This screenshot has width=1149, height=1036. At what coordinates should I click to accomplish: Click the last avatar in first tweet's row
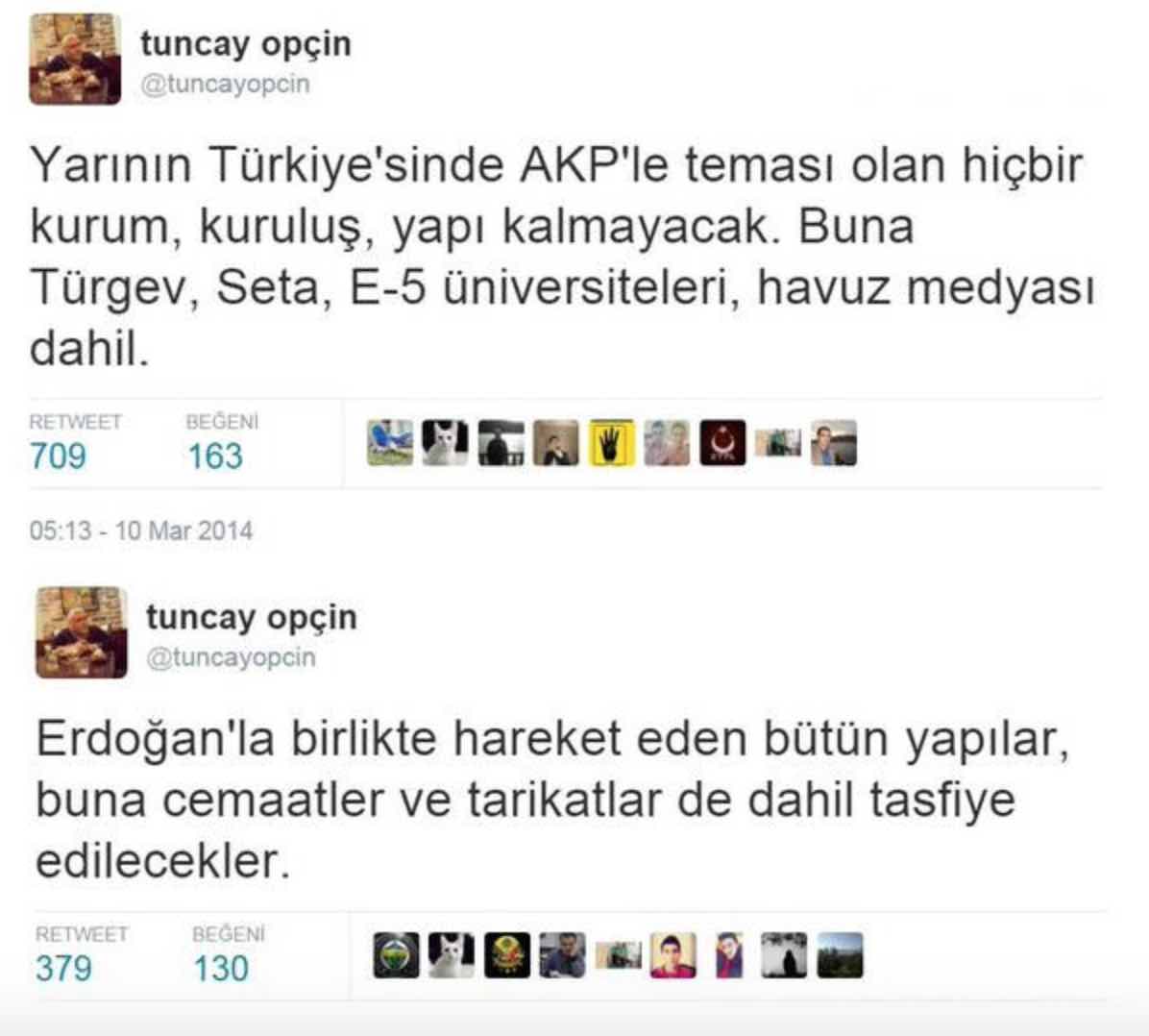coord(834,443)
